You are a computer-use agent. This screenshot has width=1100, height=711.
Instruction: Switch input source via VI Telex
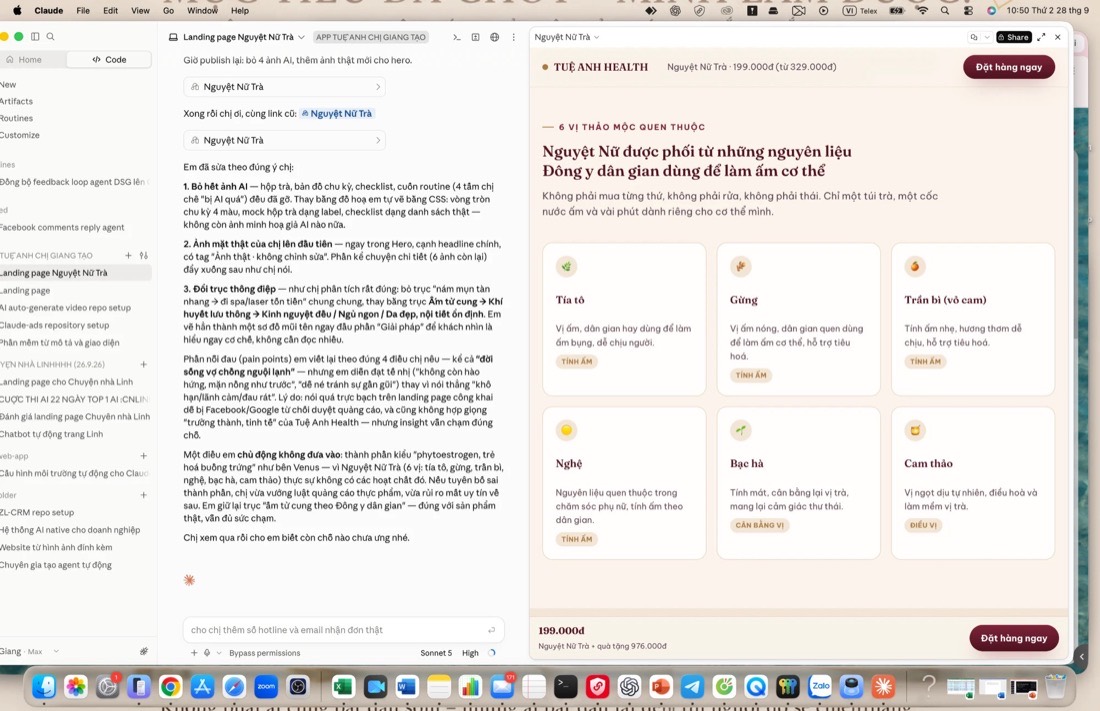coord(859,11)
